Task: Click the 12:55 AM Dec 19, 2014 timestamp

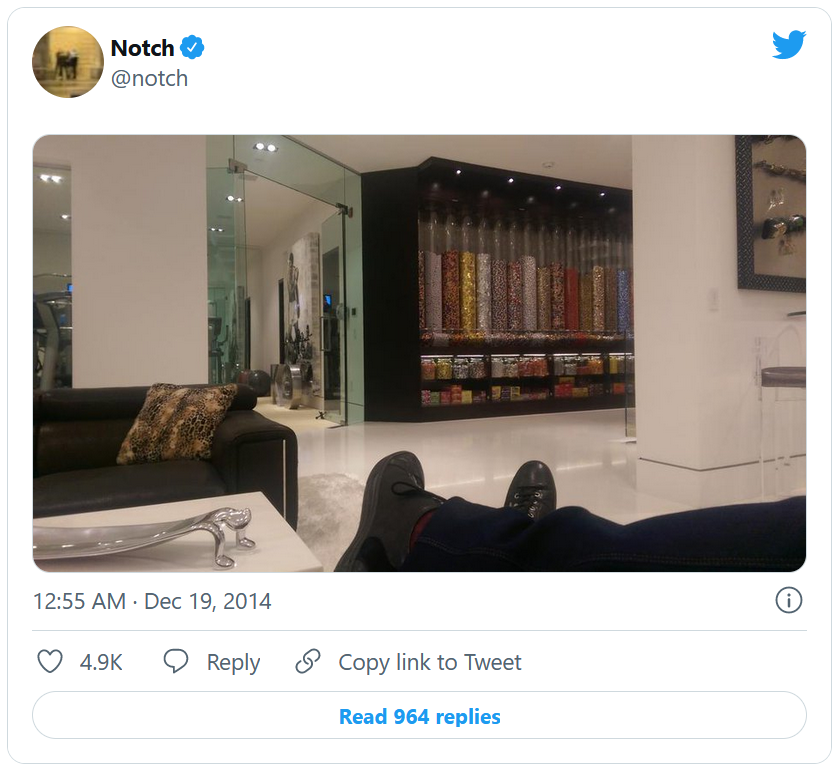Action: (x=152, y=602)
